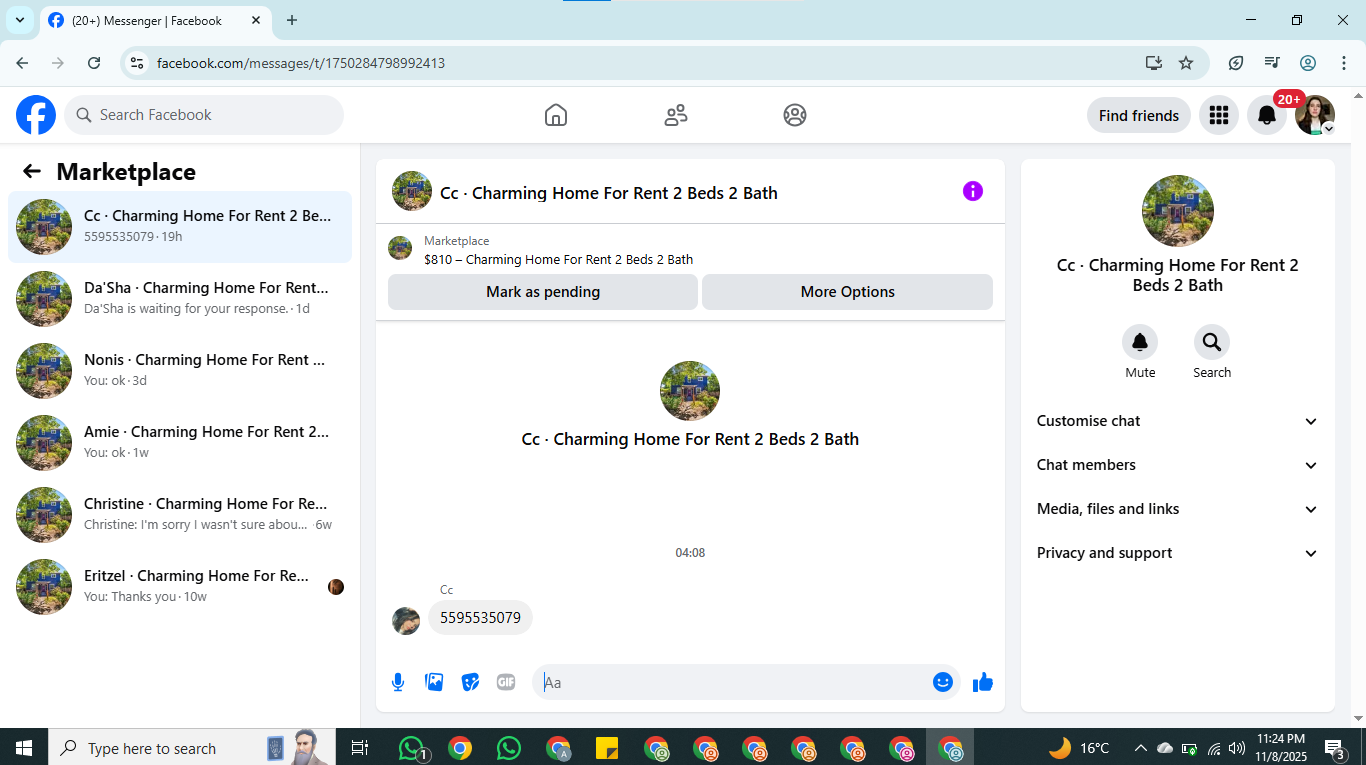Open Task View on taskbar

pos(360,748)
